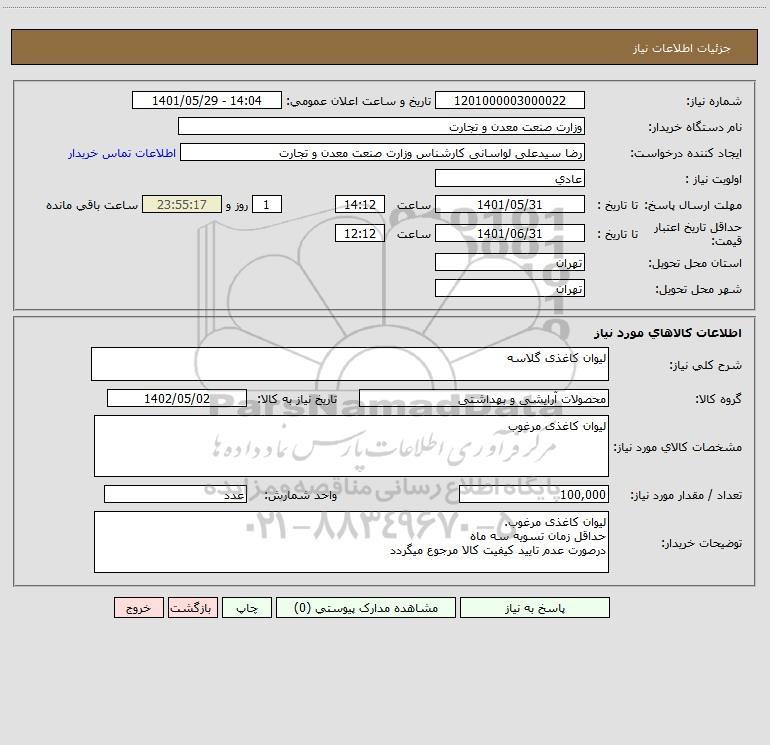The height and width of the screenshot is (745, 770).
Task: Click the label ساعت باقی مانده
Action: click(x=92, y=205)
